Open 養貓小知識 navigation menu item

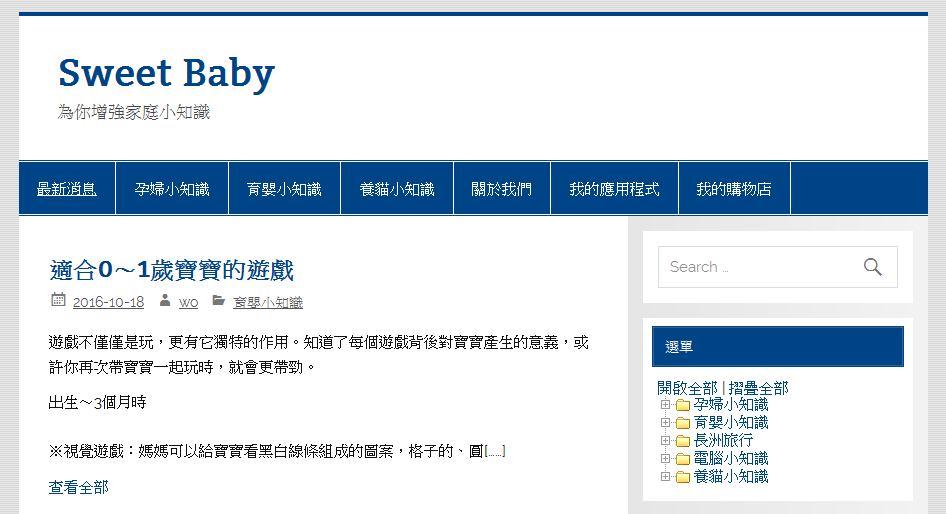coord(397,189)
